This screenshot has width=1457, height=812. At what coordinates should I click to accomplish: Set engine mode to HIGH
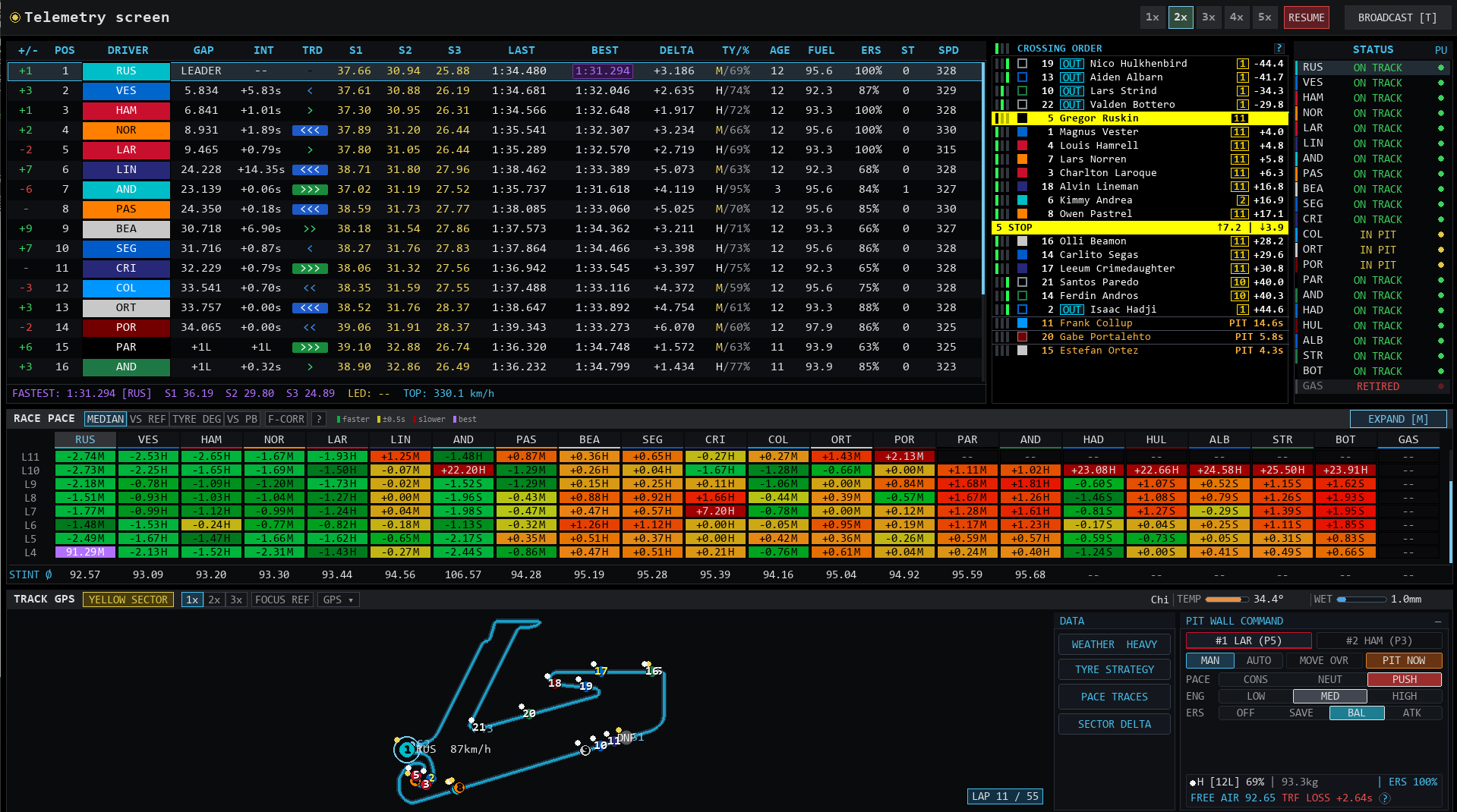(1404, 696)
